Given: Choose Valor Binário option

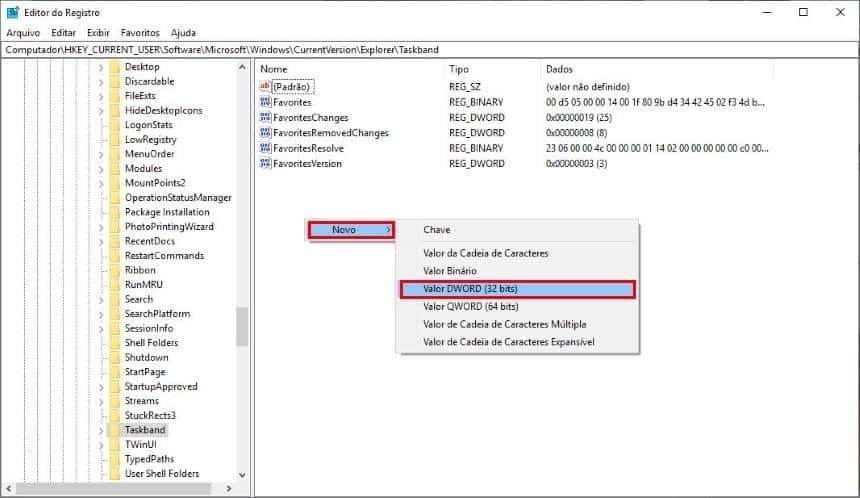Looking at the screenshot, I should (518, 271).
